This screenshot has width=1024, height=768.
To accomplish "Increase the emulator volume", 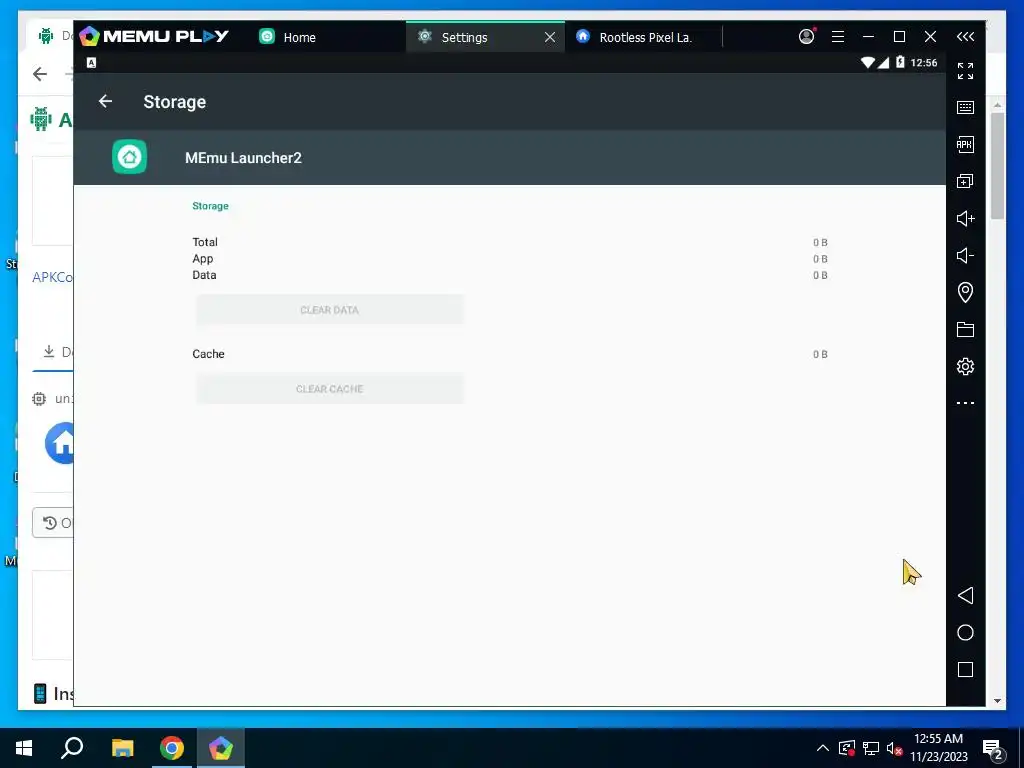I will point(965,218).
